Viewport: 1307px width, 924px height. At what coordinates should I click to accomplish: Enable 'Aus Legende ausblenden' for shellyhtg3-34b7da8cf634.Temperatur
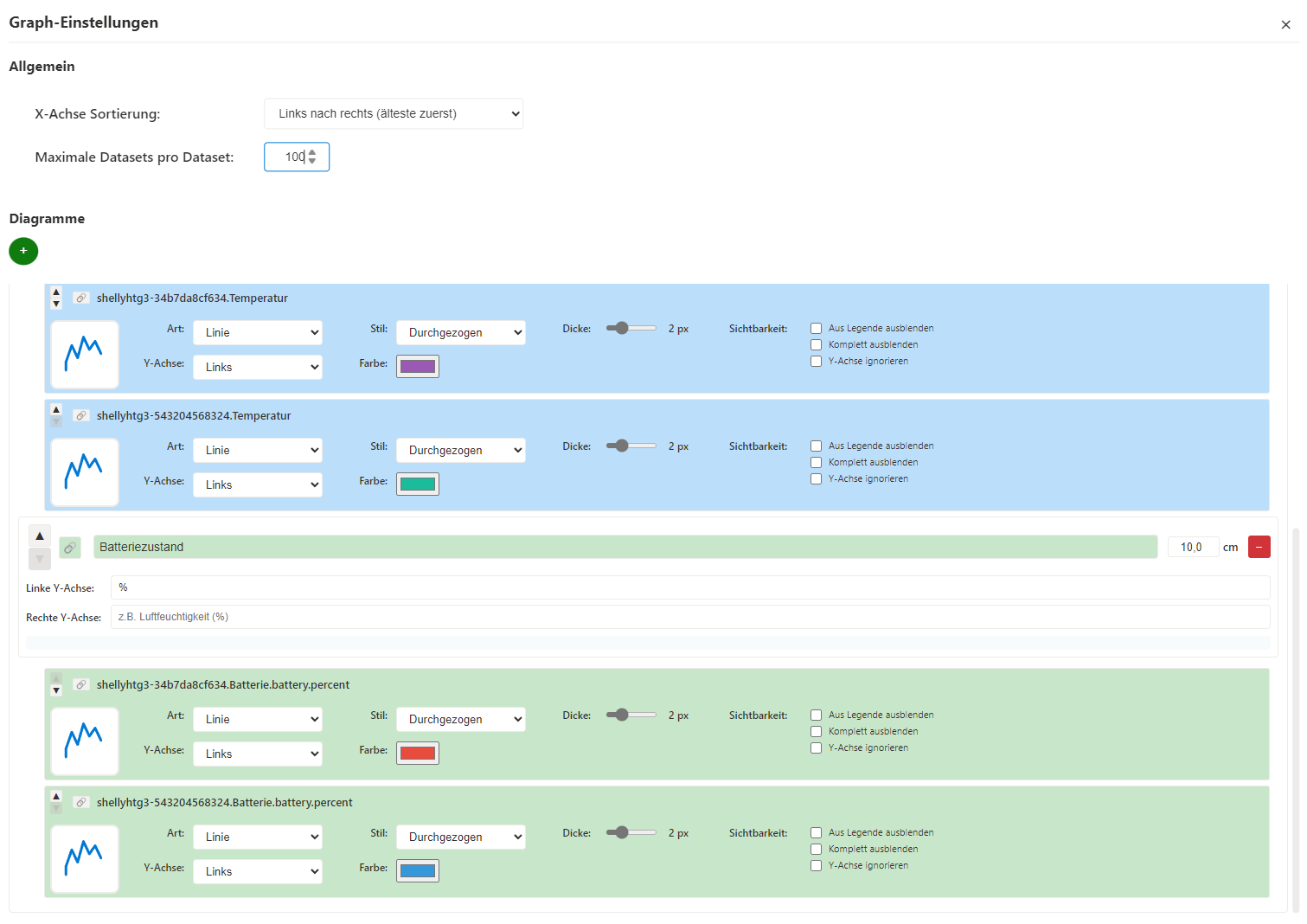pos(816,329)
